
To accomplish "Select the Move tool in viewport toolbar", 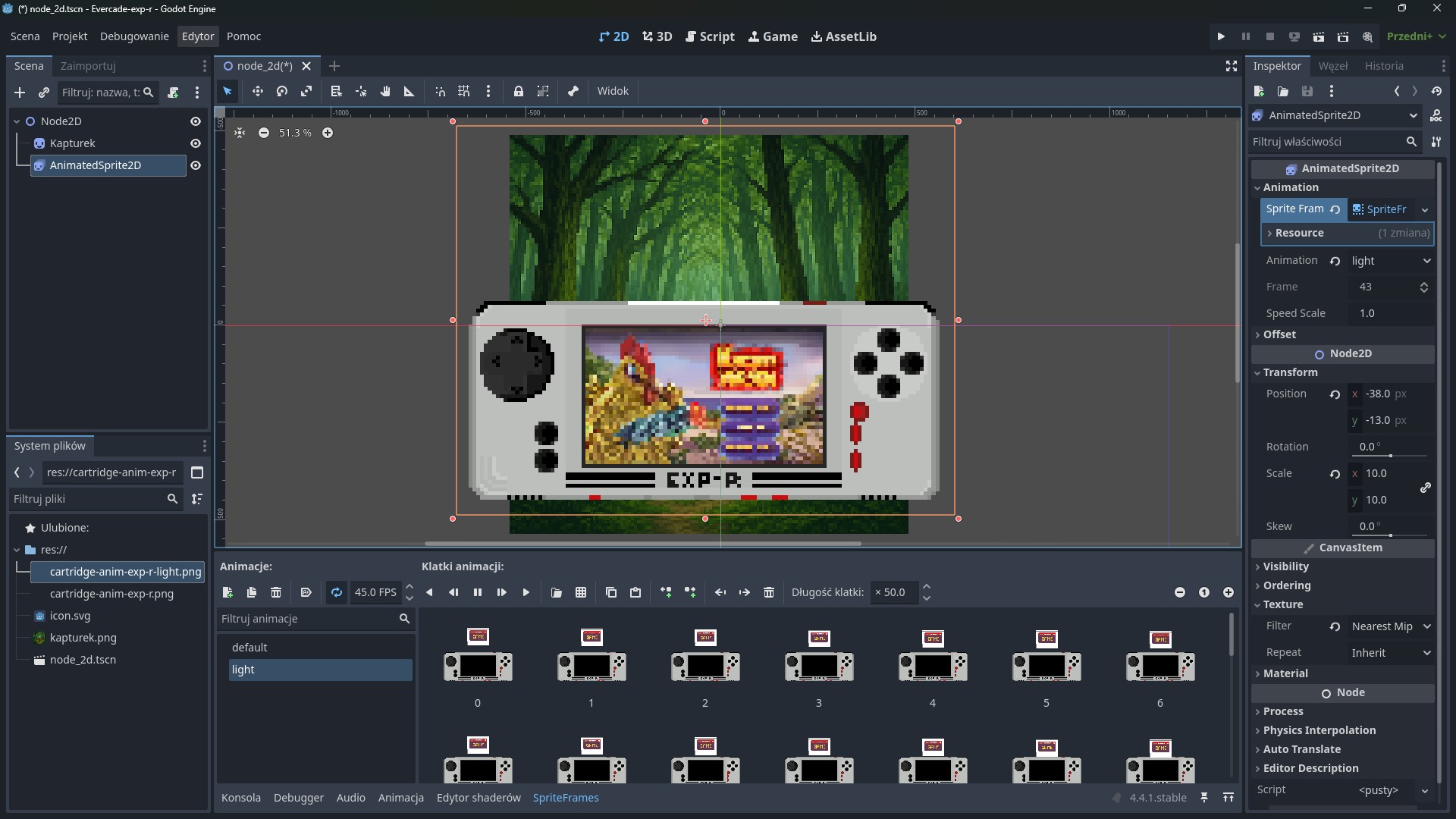I will click(x=258, y=91).
